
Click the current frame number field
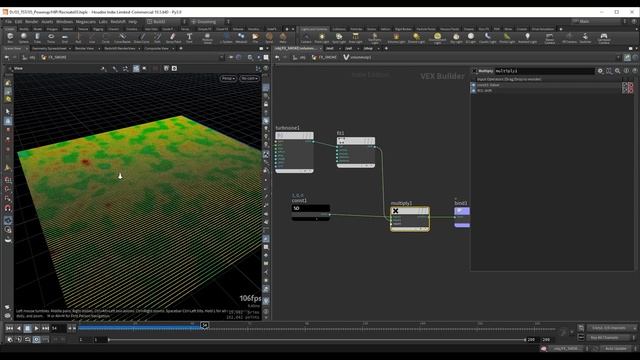coord(58,328)
